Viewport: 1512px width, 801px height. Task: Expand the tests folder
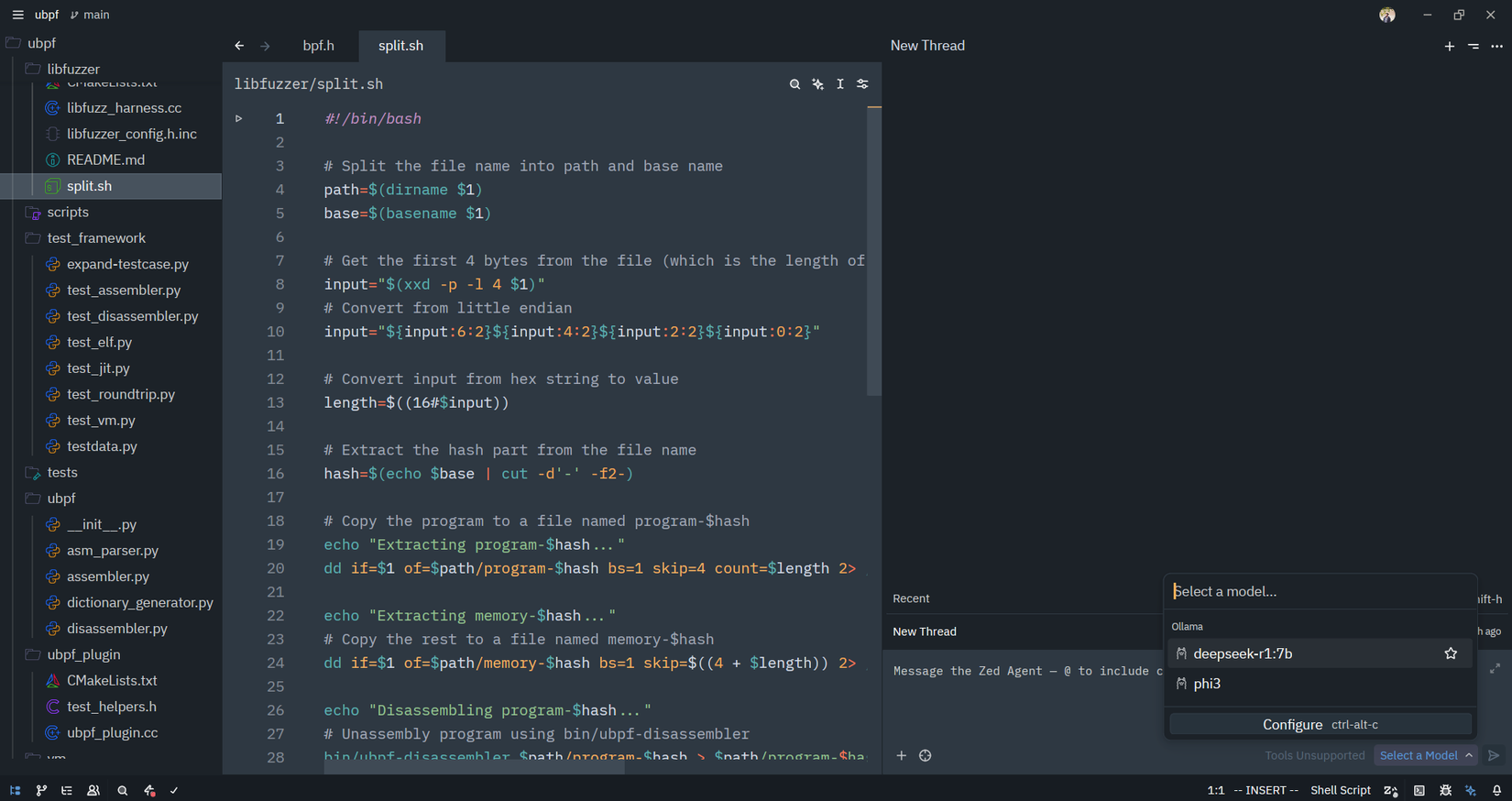pos(62,473)
